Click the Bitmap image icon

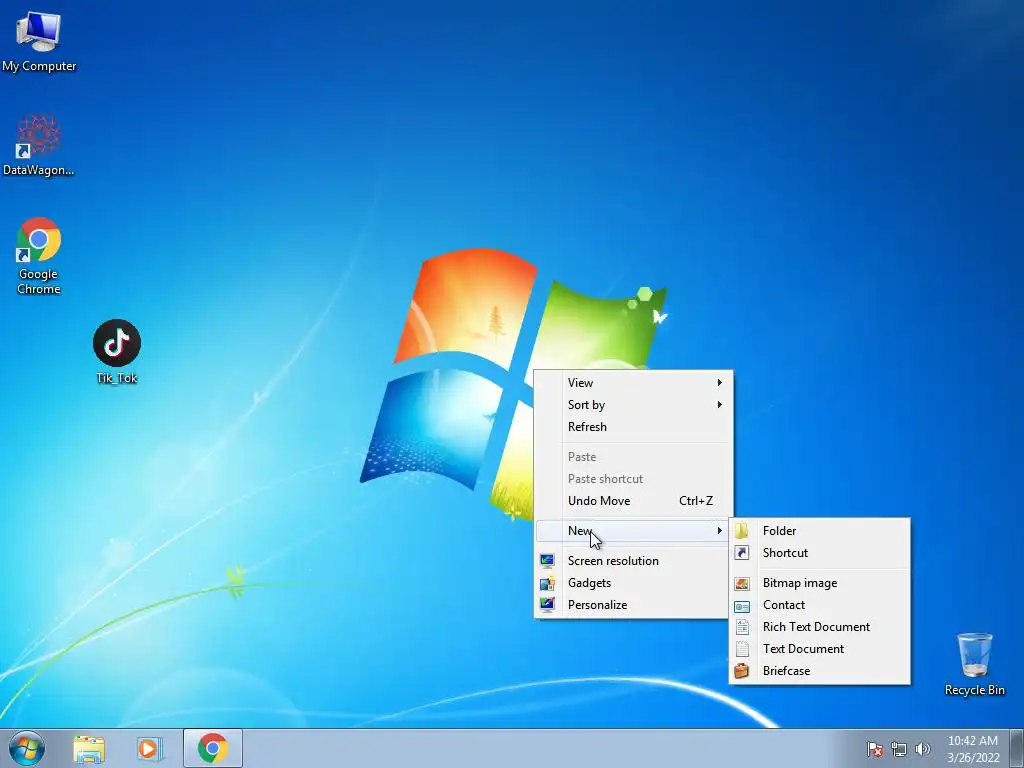tap(742, 583)
